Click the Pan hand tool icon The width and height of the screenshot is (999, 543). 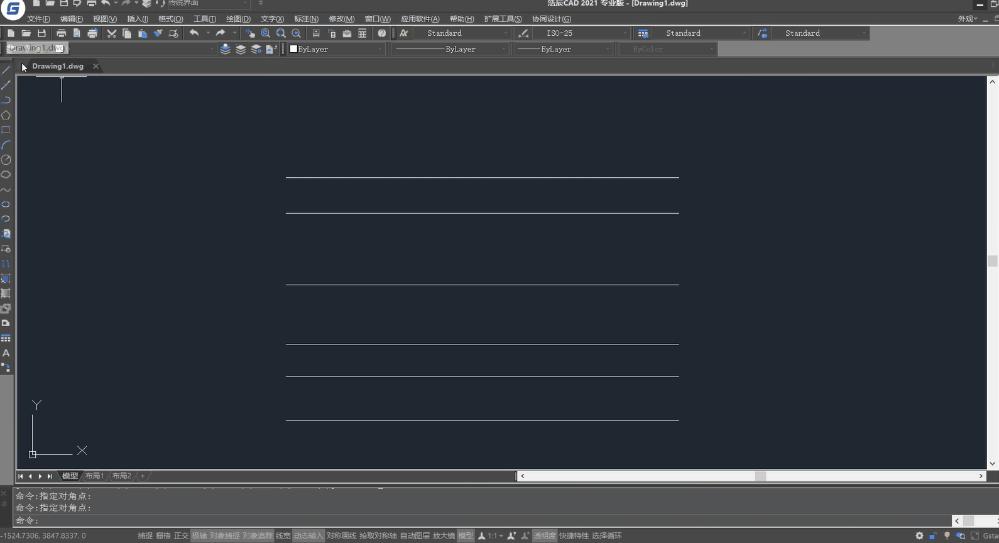tap(250, 33)
